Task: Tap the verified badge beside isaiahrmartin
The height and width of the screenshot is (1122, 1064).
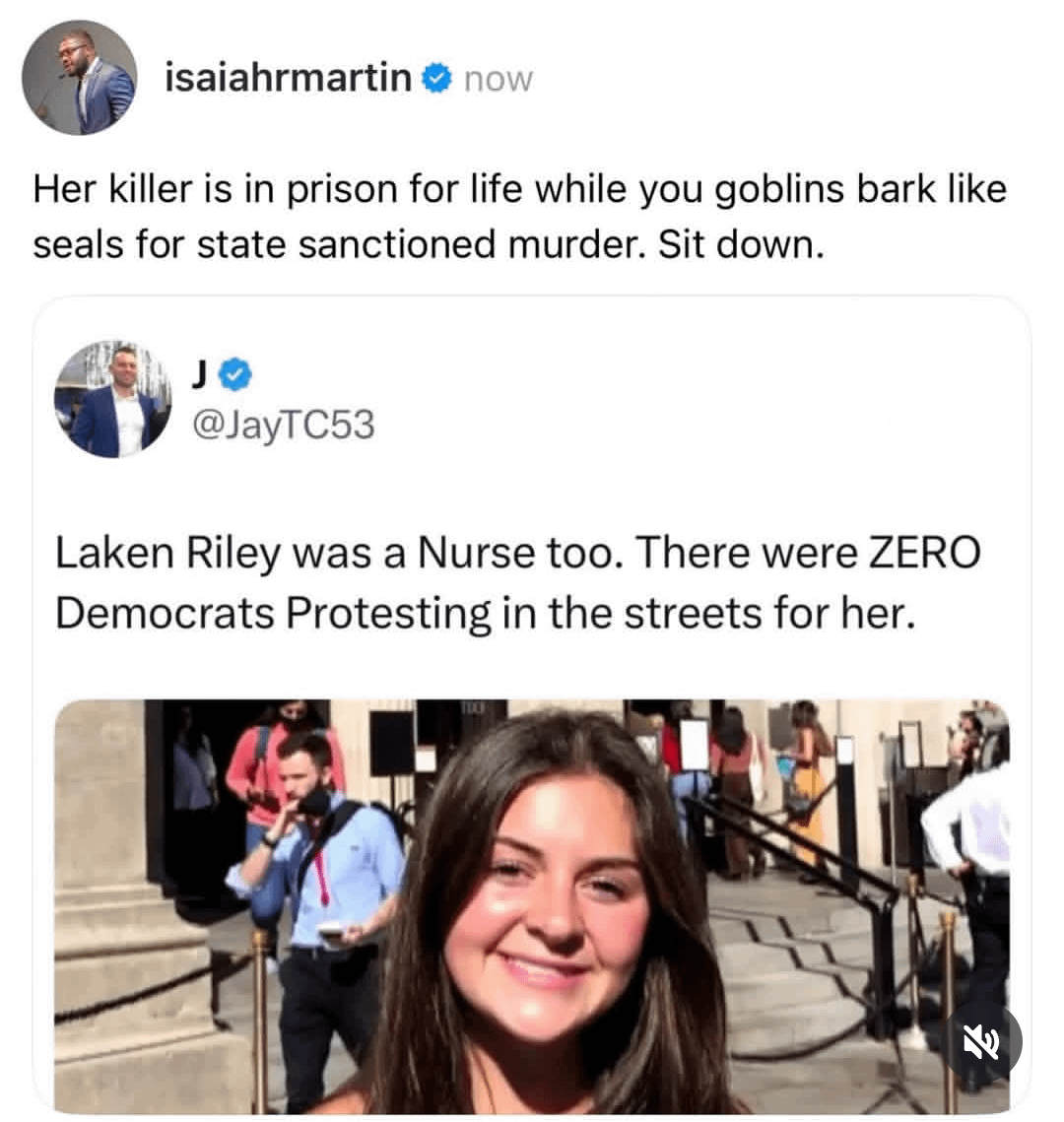Action: click(x=436, y=78)
